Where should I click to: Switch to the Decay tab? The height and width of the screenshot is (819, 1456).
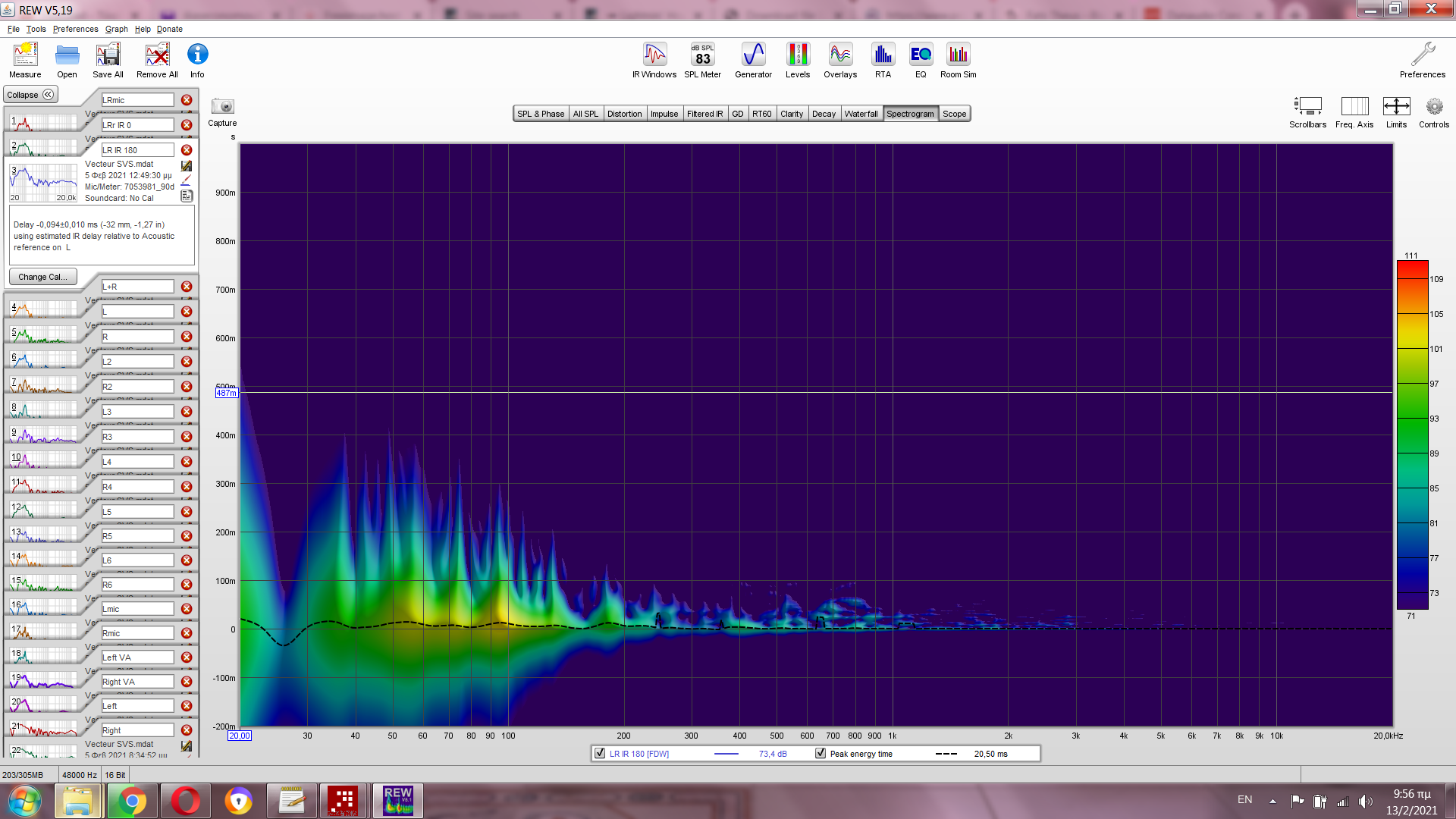[824, 114]
